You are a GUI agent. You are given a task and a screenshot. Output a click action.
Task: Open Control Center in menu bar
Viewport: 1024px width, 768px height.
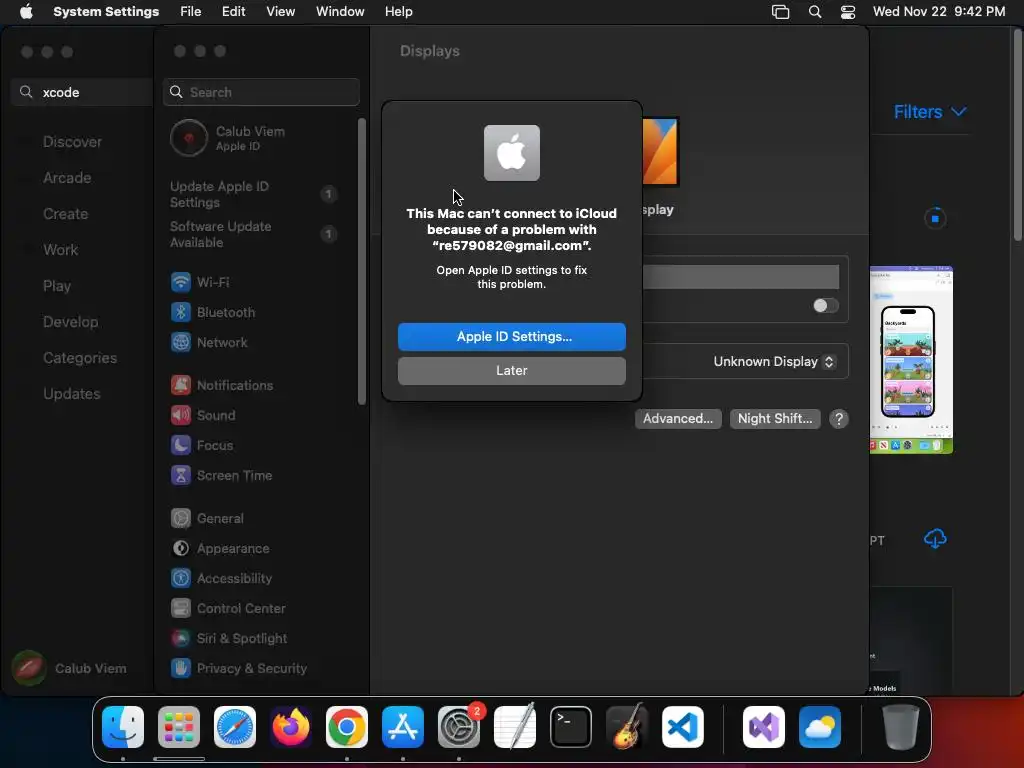pyautogui.click(x=848, y=12)
